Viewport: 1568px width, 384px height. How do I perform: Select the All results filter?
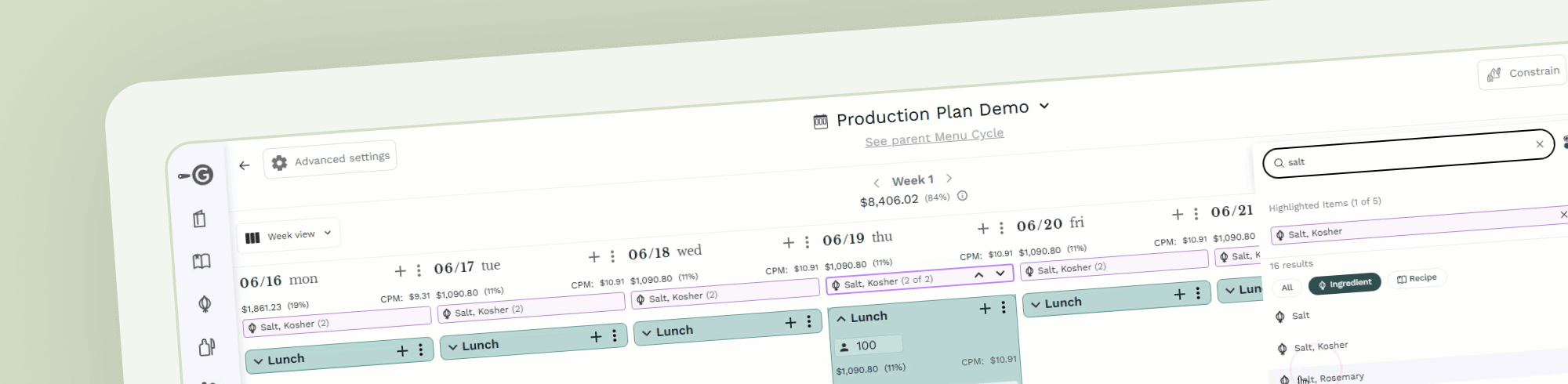coord(1287,288)
